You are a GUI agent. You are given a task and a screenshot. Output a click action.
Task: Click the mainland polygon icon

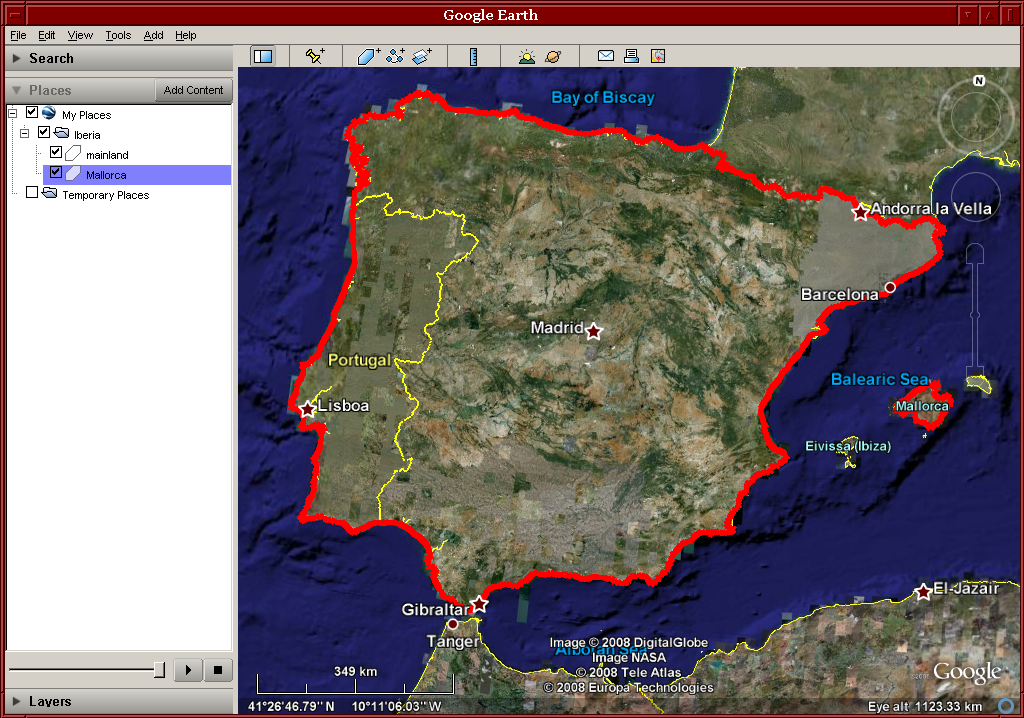[73, 154]
